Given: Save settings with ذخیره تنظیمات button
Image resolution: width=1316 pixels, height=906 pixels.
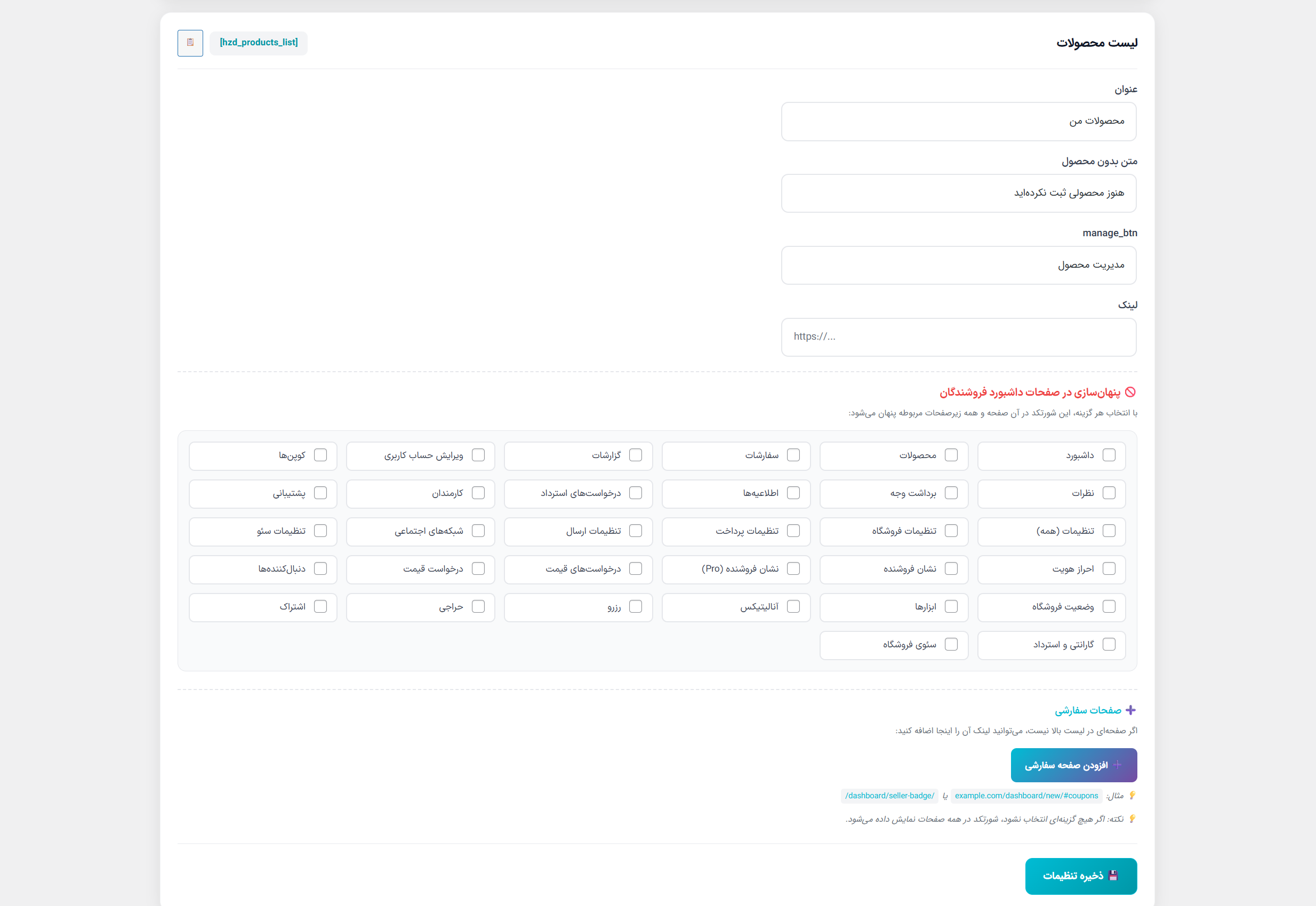Looking at the screenshot, I should click(1080, 876).
